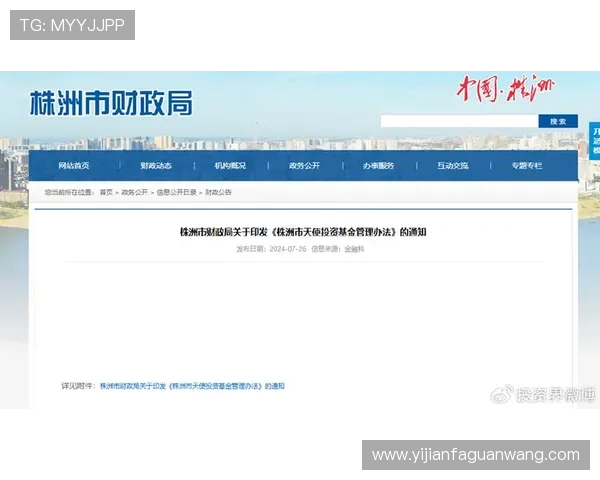Viewport: 600px width, 480px height.
Task: Open the 办事服务 navigation item
Action: (378, 166)
